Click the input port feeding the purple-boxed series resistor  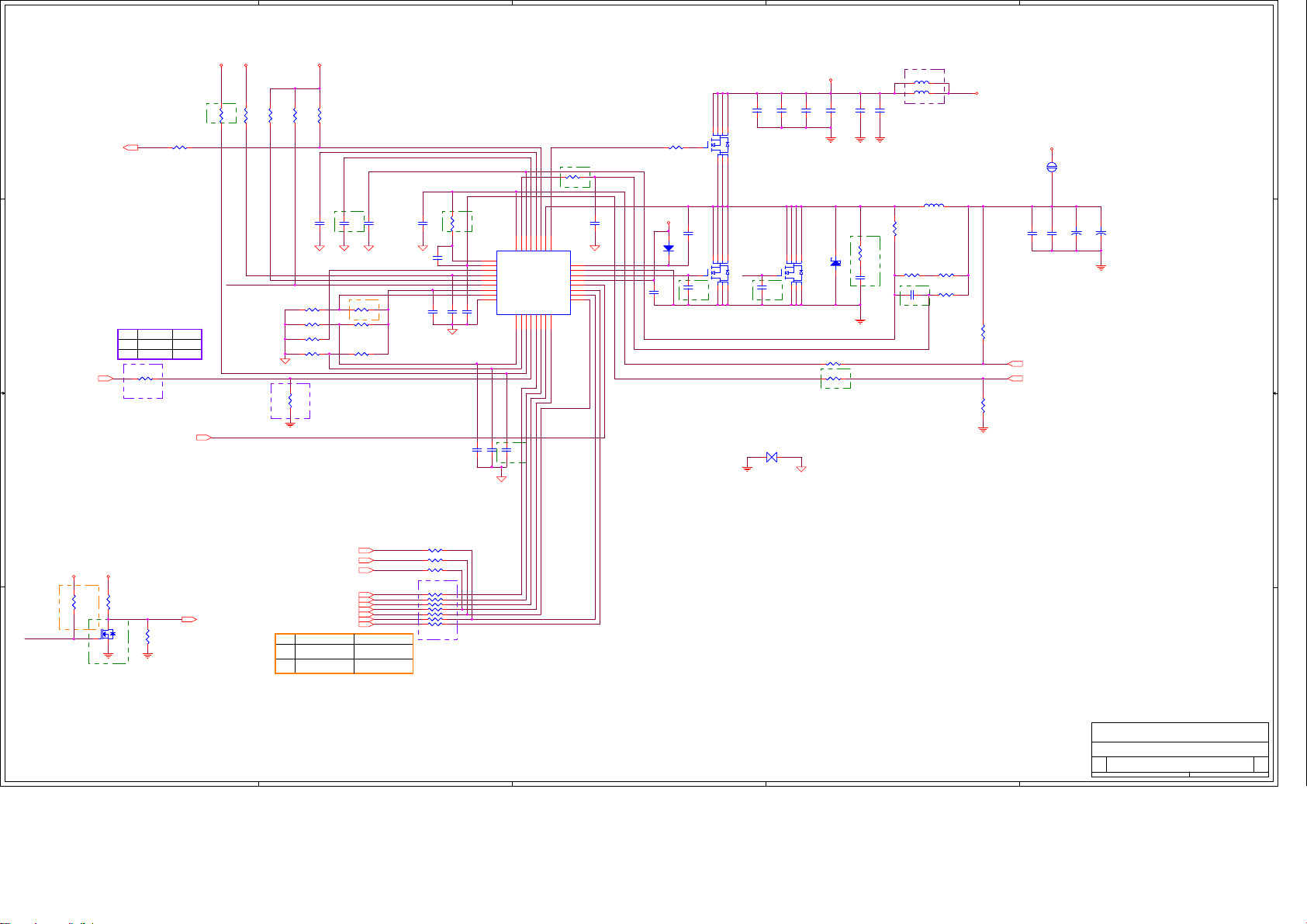105,379
